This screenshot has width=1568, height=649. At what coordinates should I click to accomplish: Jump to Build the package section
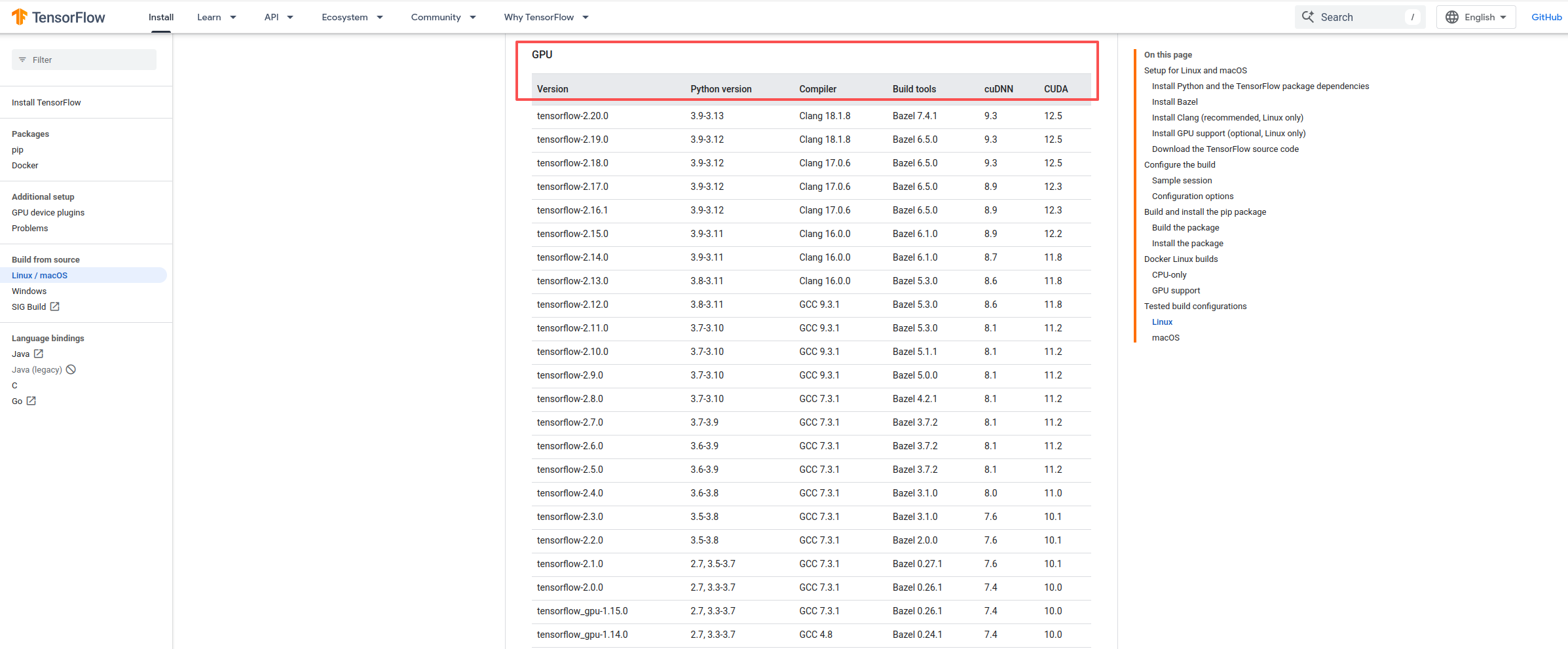1185,227
